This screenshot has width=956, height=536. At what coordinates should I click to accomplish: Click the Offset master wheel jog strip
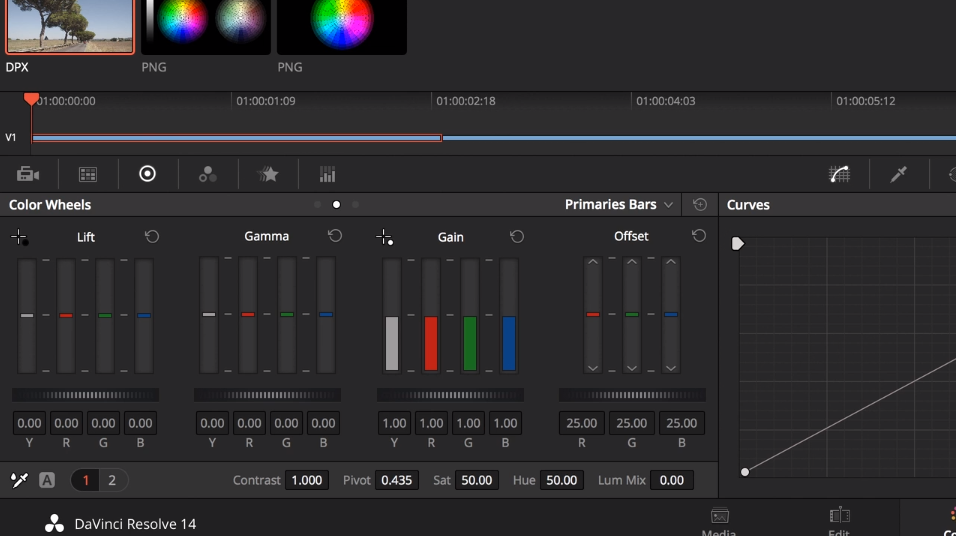point(632,395)
